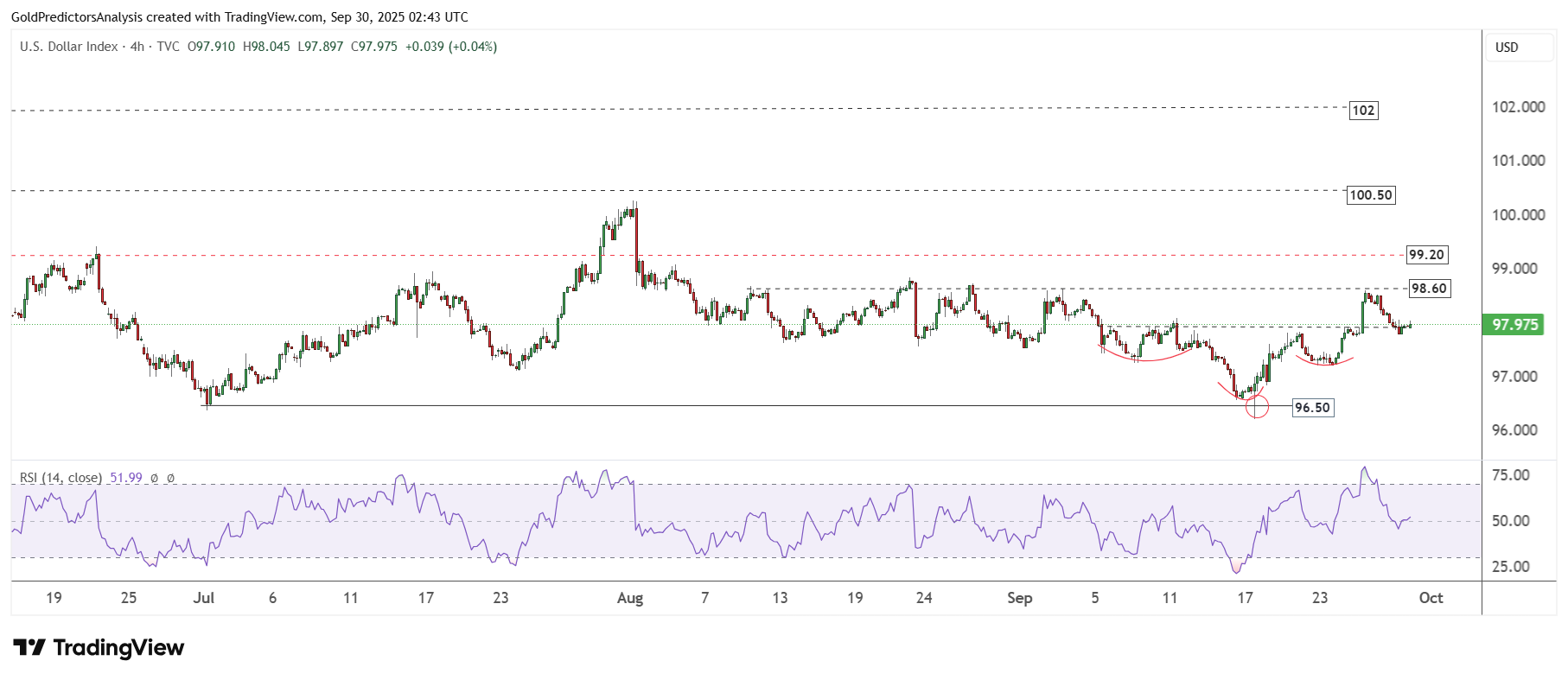Open the 4h interval in chart legend
This screenshot has width=1568, height=680.
[137, 47]
